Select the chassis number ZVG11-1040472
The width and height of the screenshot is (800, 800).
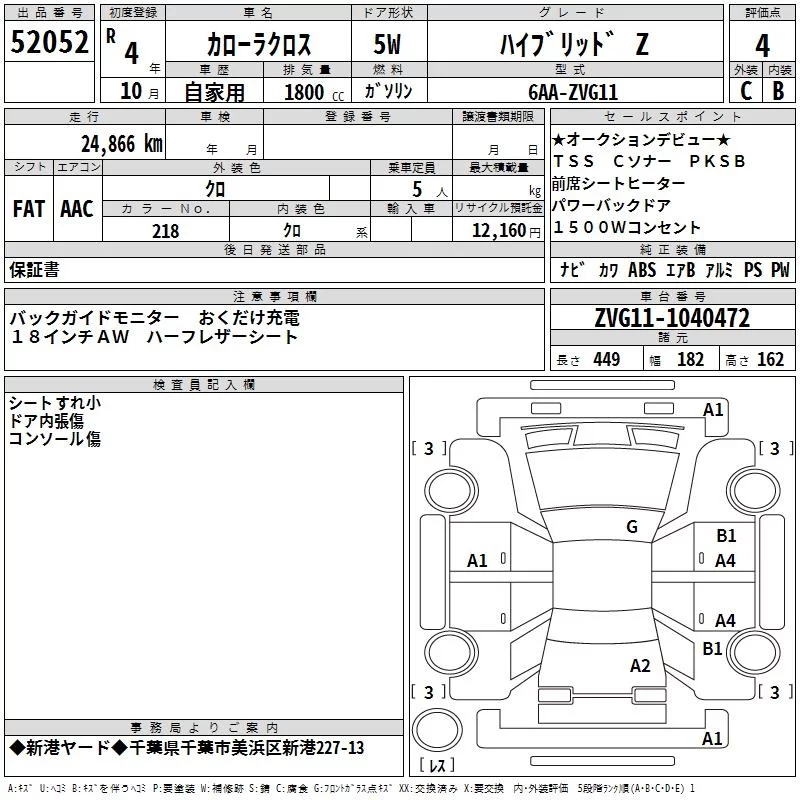(x=671, y=319)
